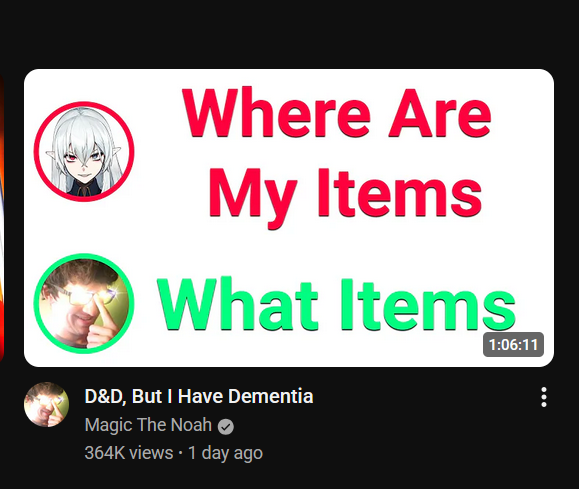Click the partially visible thumbnail at left edge

[x=1, y=218]
